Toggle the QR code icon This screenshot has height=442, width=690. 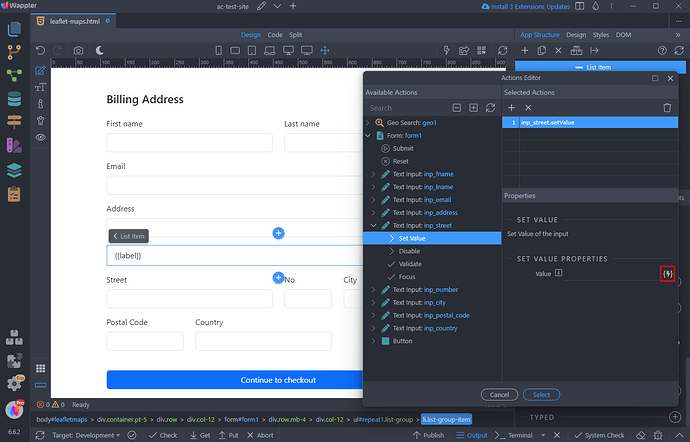(481, 51)
